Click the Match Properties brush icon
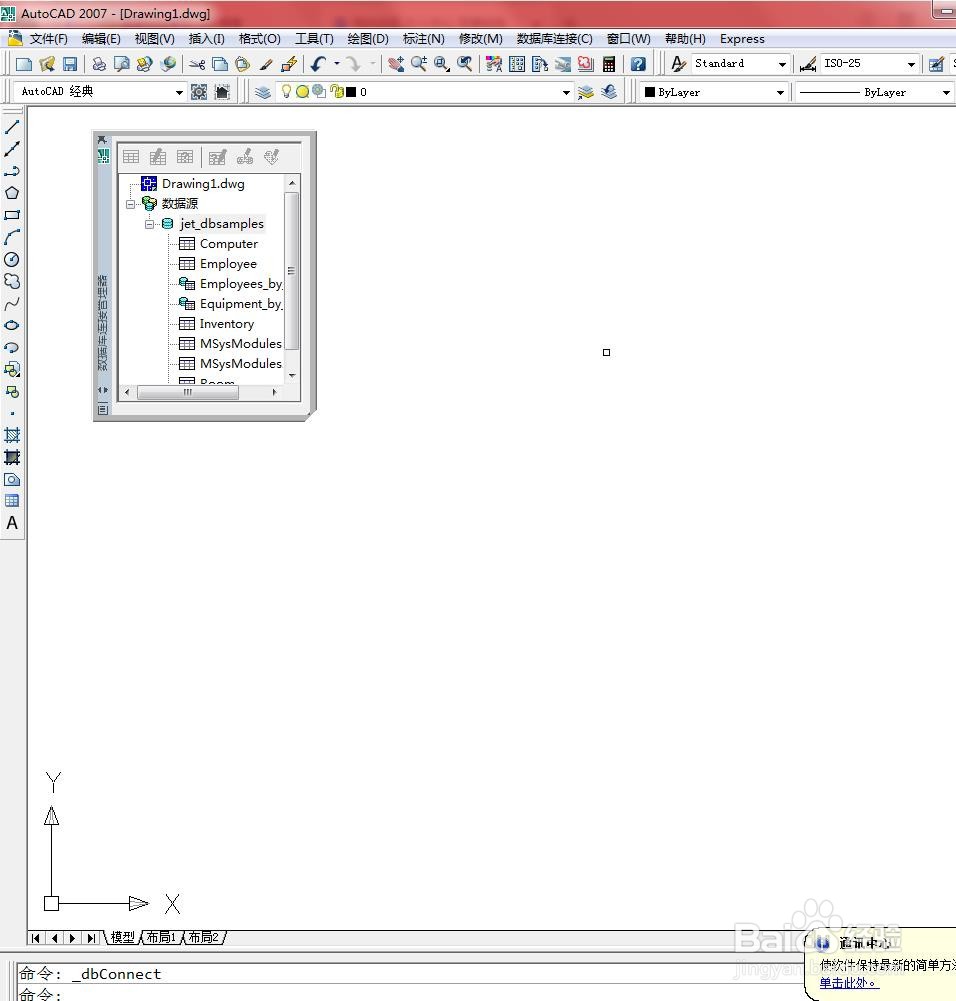956x1001 pixels. [x=265, y=64]
